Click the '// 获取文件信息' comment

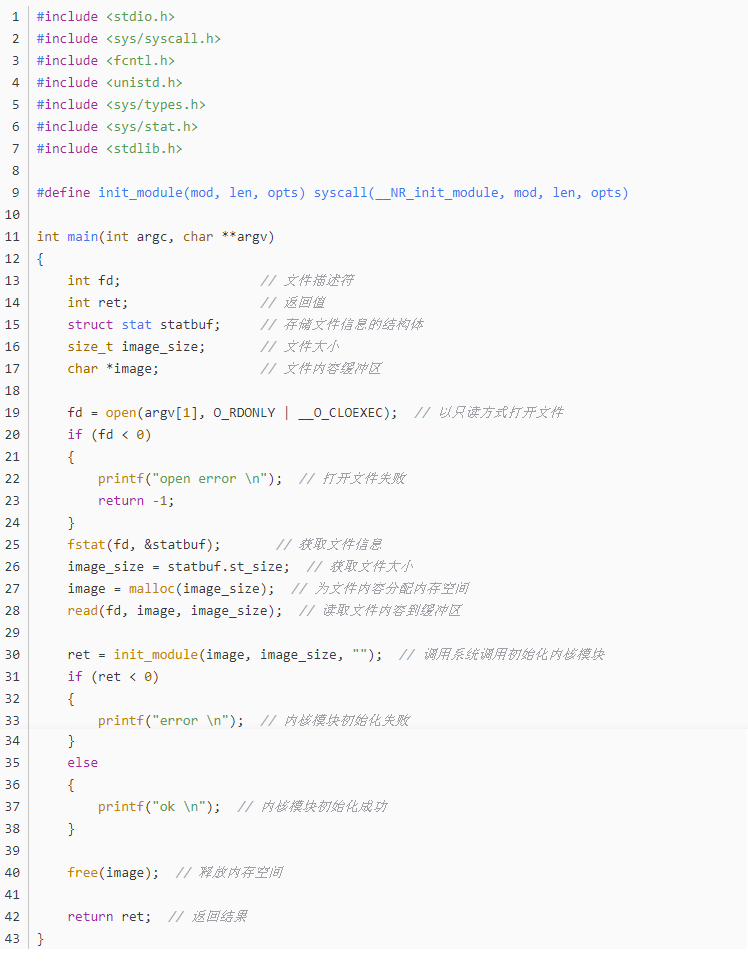(329, 545)
